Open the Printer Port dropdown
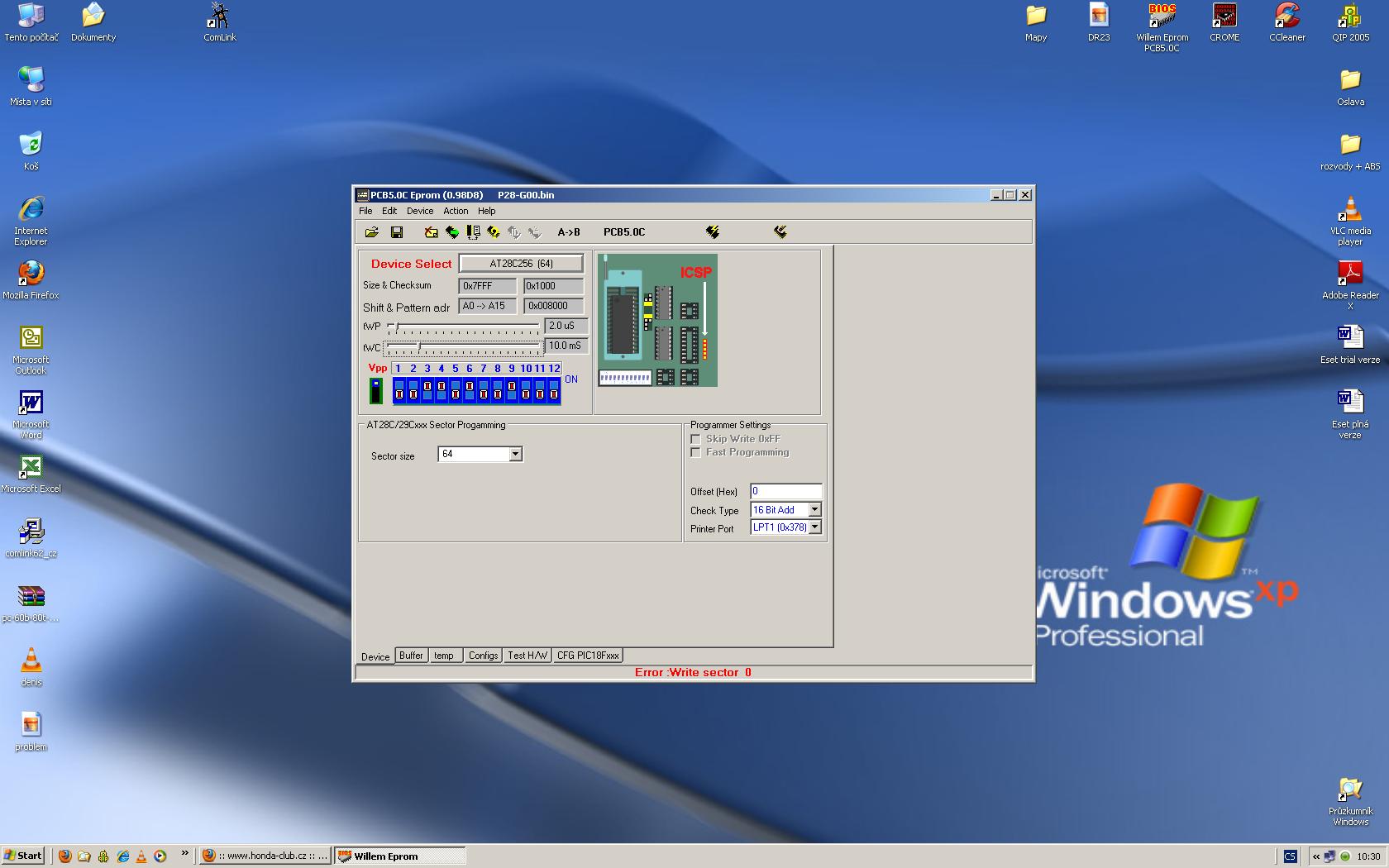 814,527
